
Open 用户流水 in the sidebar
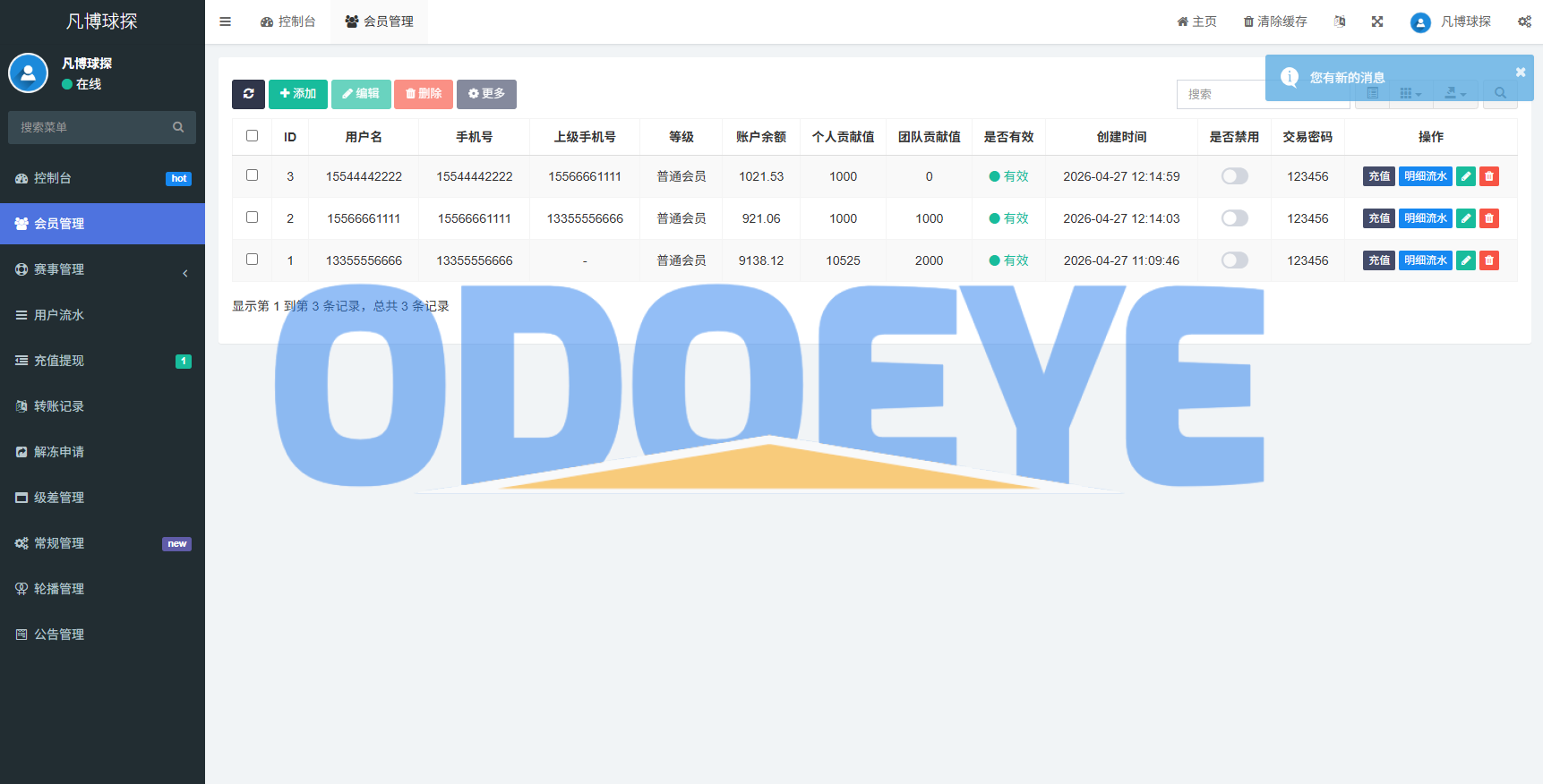pyautogui.click(x=102, y=315)
